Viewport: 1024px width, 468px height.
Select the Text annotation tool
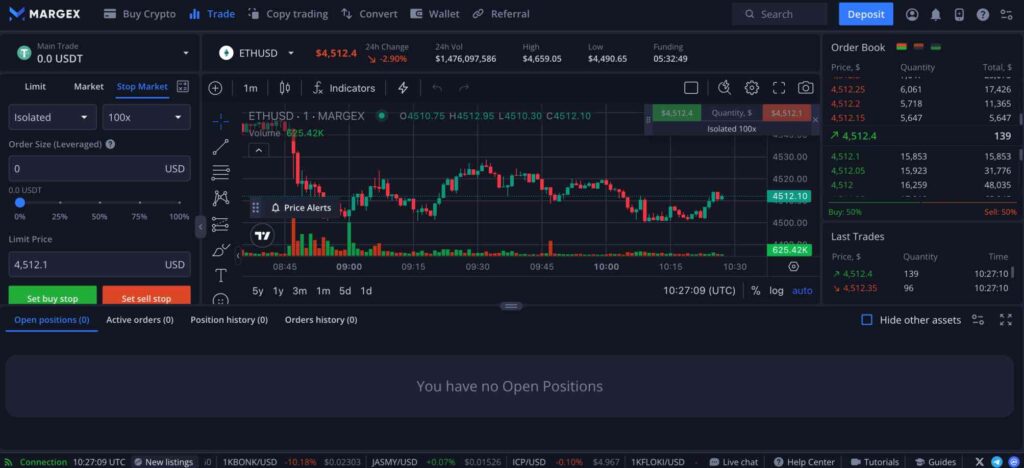(x=221, y=275)
